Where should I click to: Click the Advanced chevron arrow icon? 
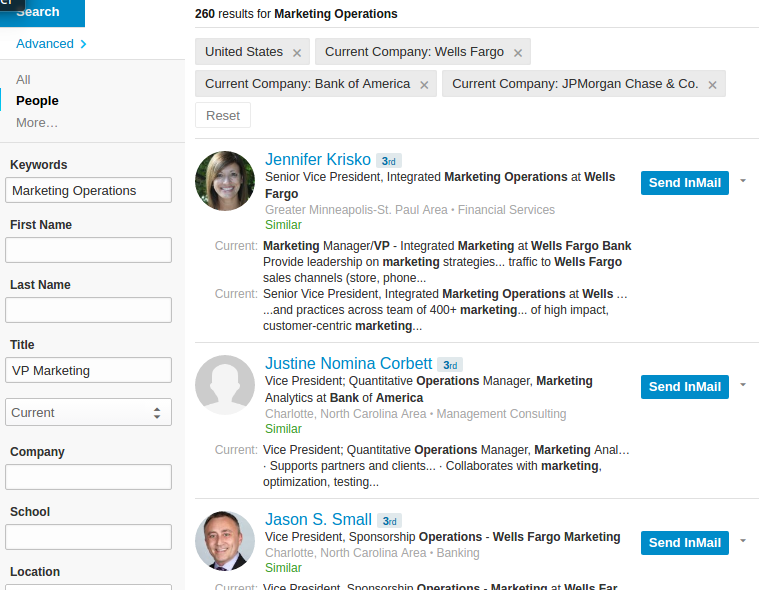coord(83,44)
